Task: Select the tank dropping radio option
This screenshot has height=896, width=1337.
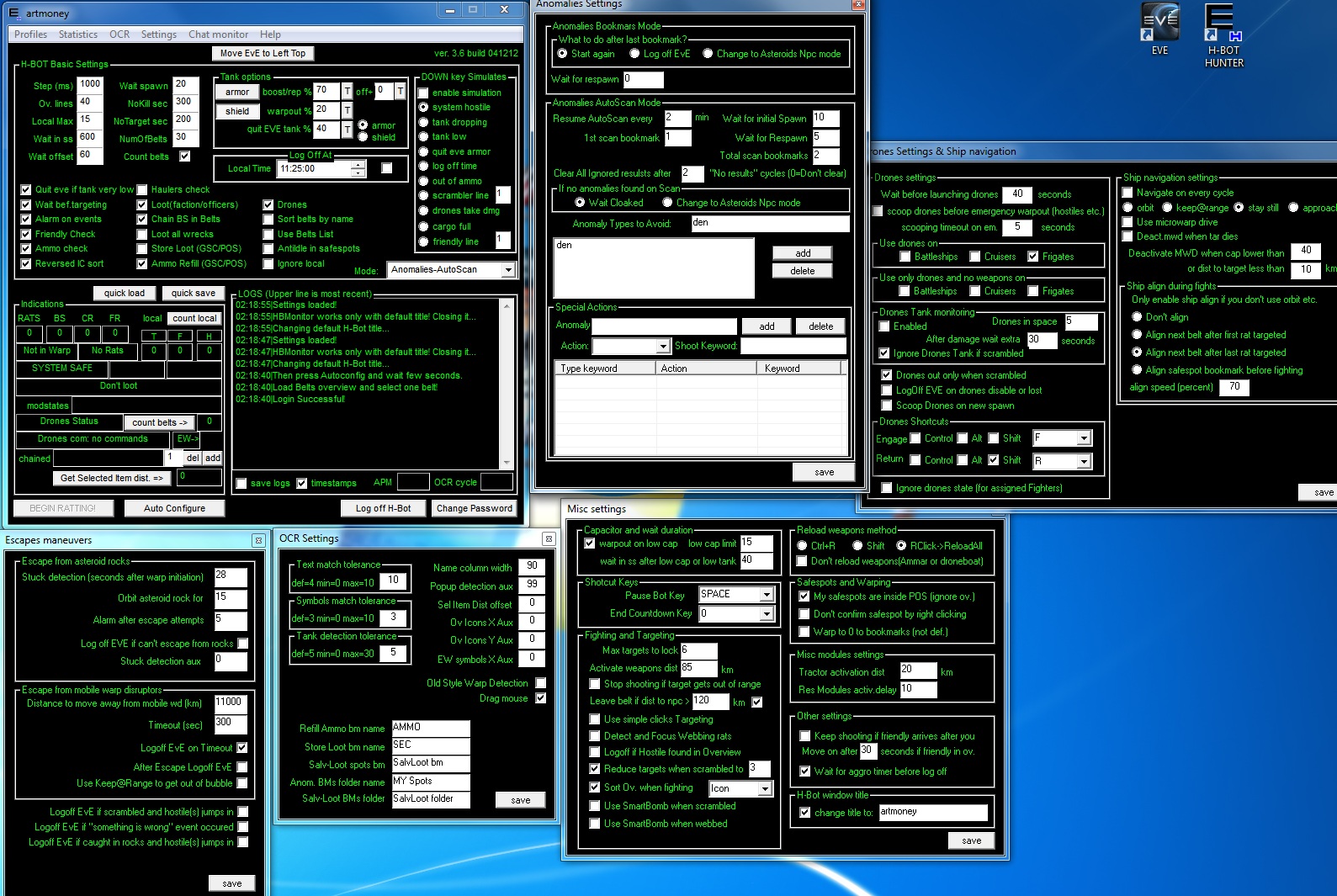Action: [x=423, y=123]
